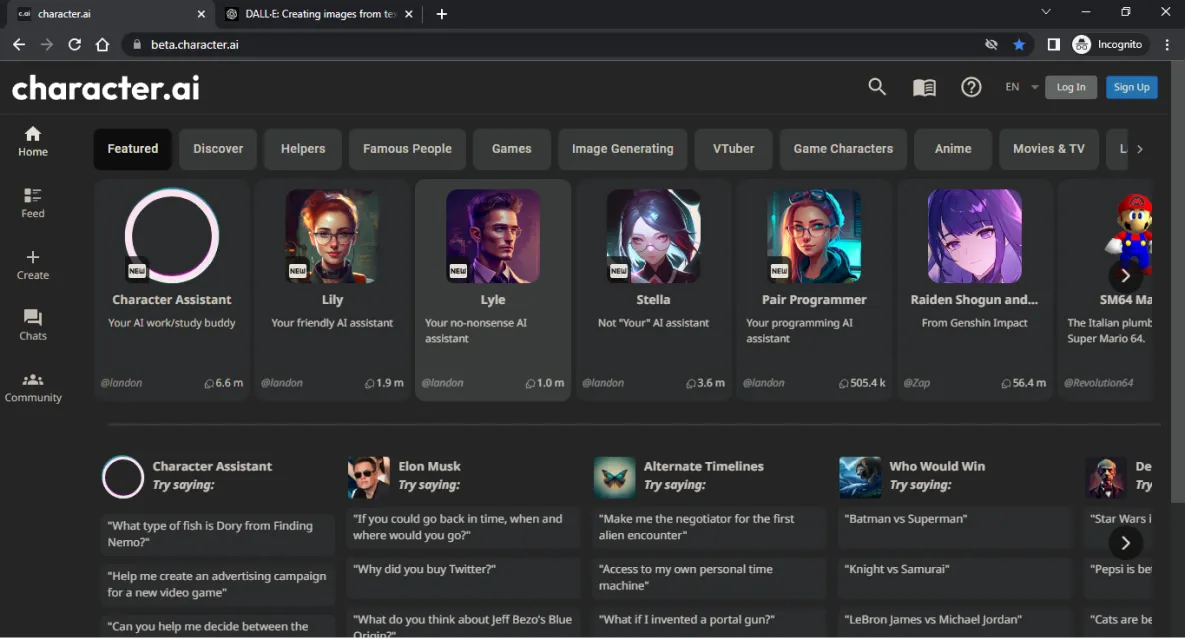Open a new browser tab
Image resolution: width=1186 pixels, height=638 pixels.
click(x=442, y=14)
